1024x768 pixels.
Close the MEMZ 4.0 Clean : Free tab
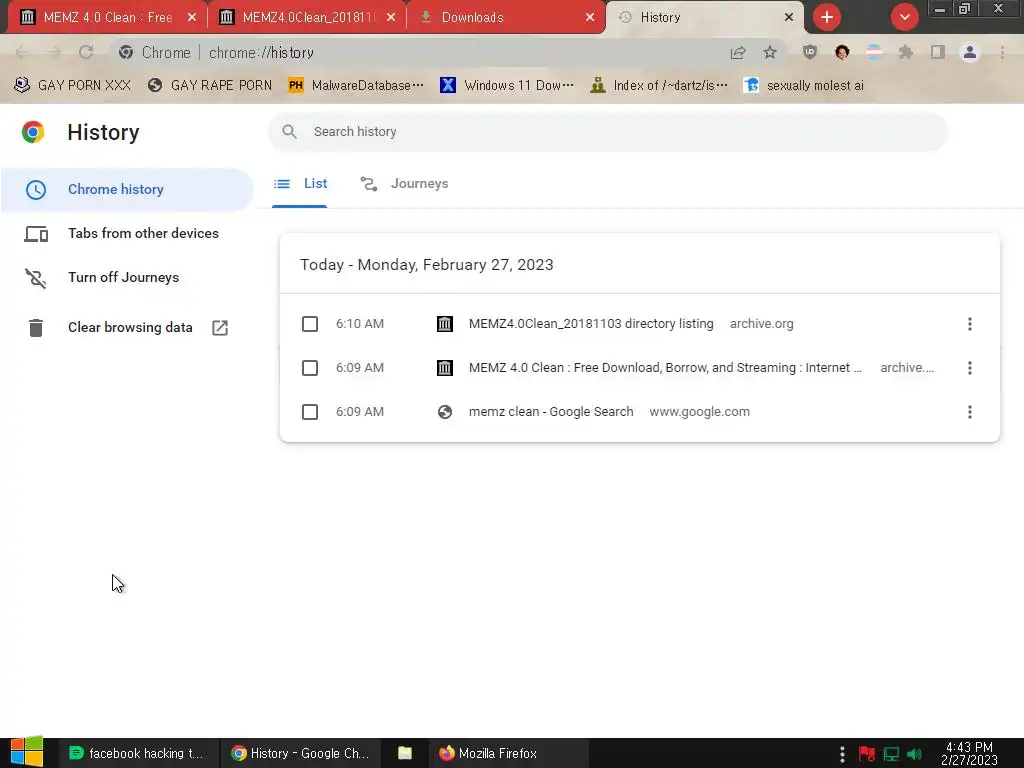coord(192,18)
